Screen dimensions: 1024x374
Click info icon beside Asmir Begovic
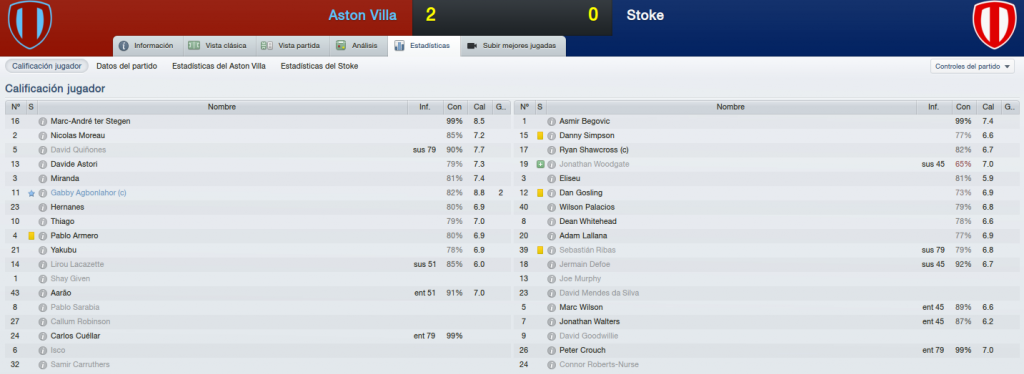click(551, 121)
